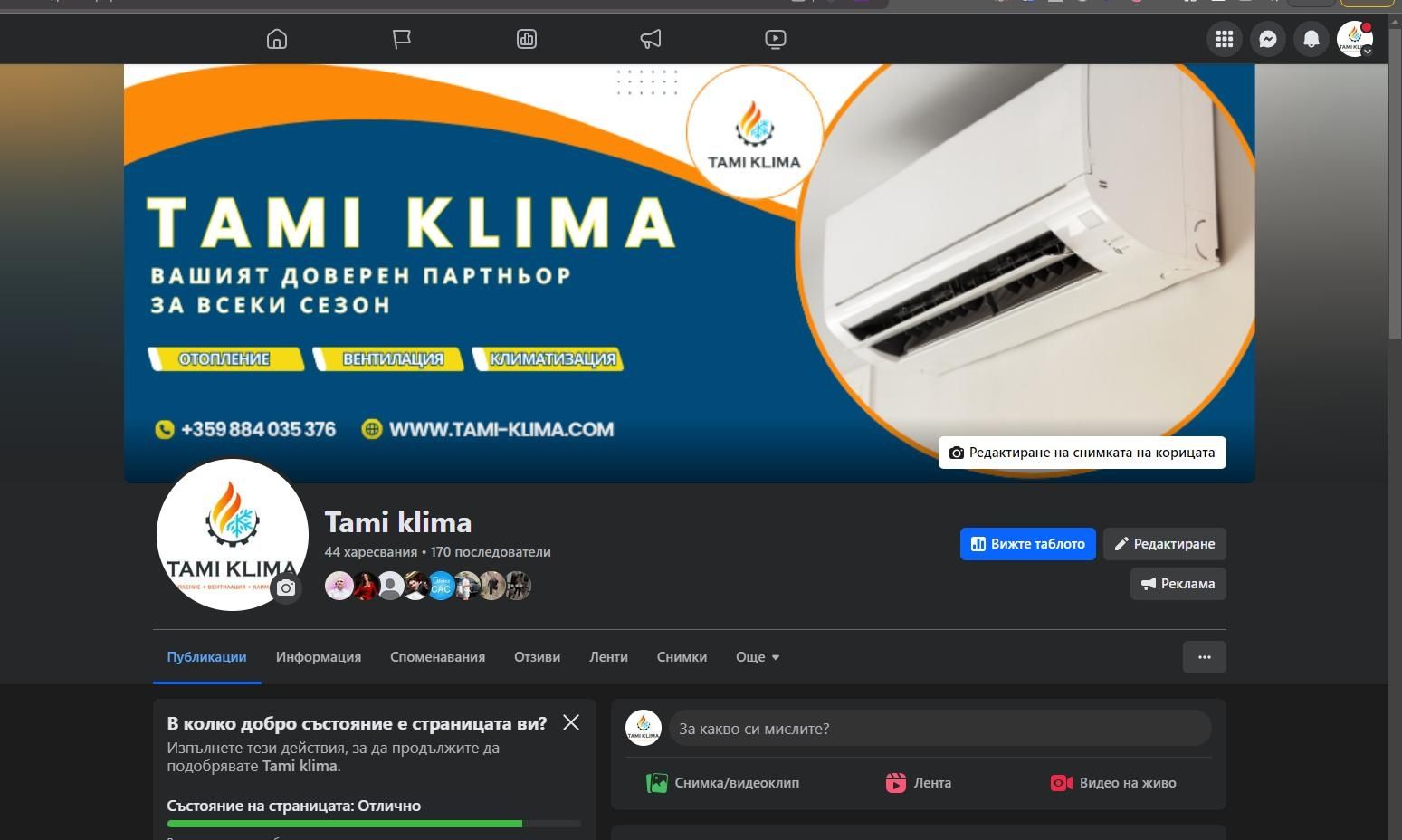Open Отзиви tab
This screenshot has height=840, width=1402.
tap(537, 657)
